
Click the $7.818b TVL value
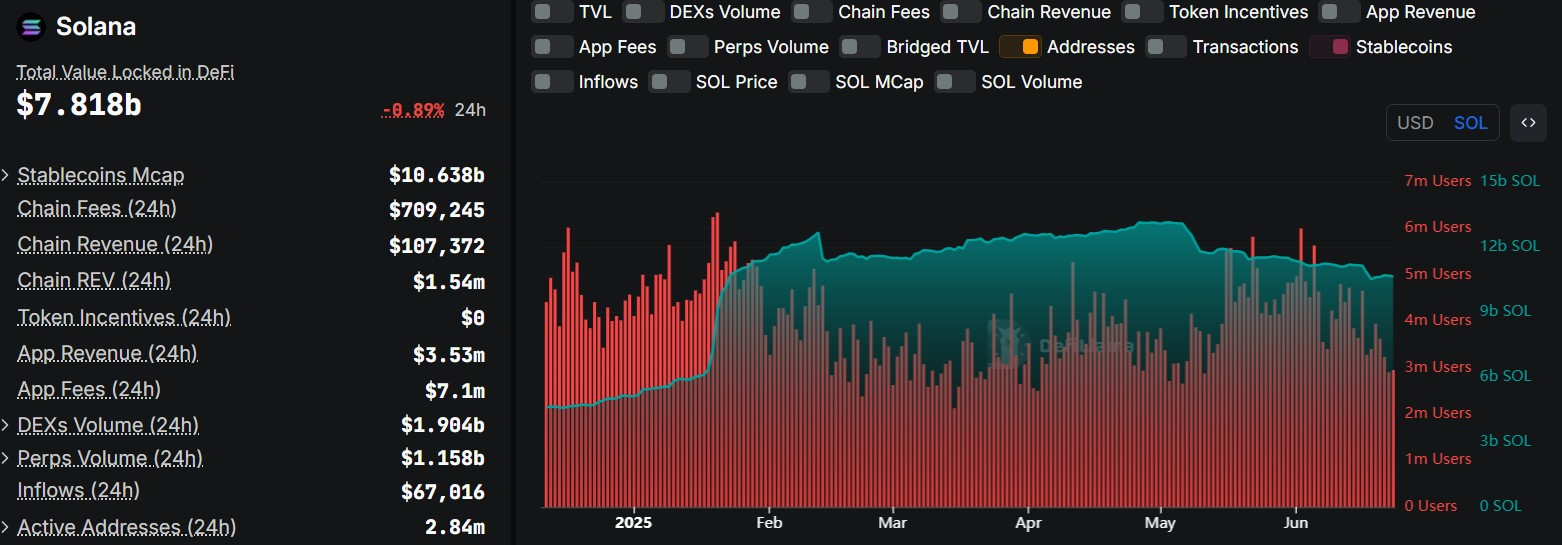[78, 104]
